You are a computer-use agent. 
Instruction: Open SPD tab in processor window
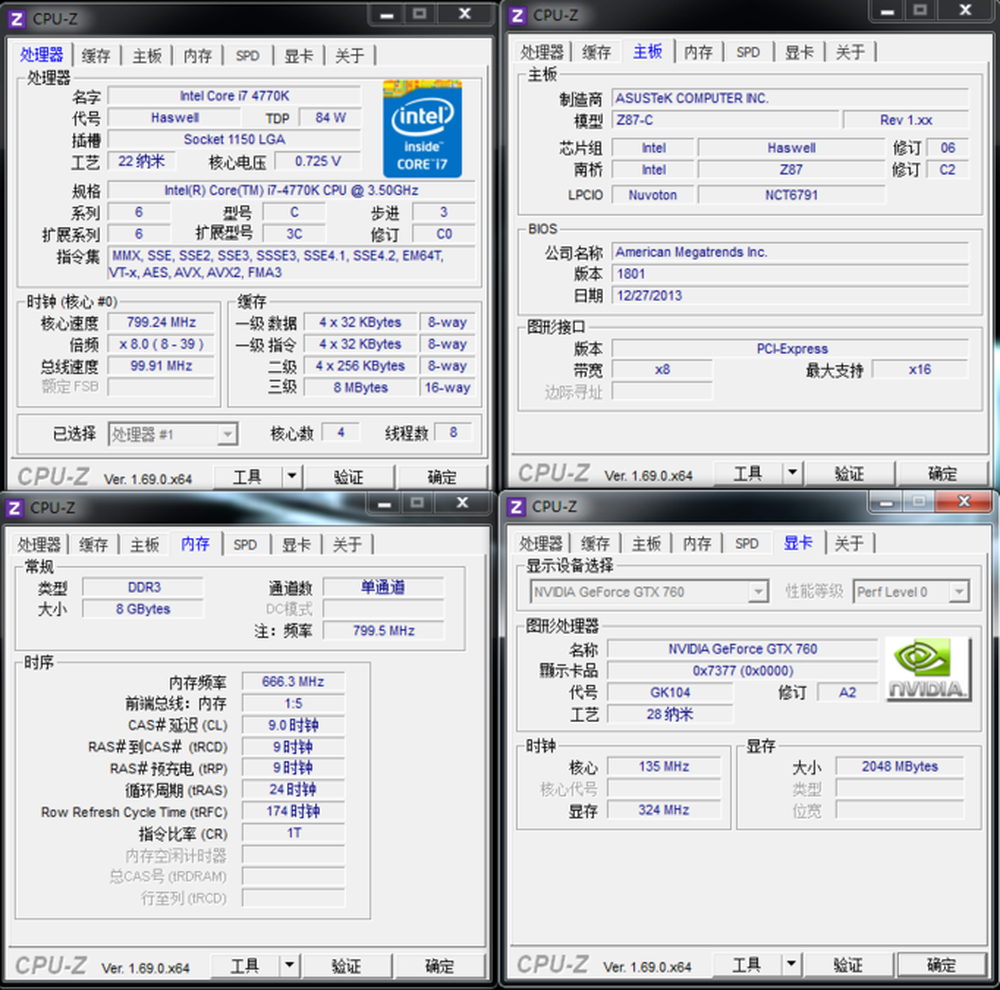pyautogui.click(x=247, y=55)
